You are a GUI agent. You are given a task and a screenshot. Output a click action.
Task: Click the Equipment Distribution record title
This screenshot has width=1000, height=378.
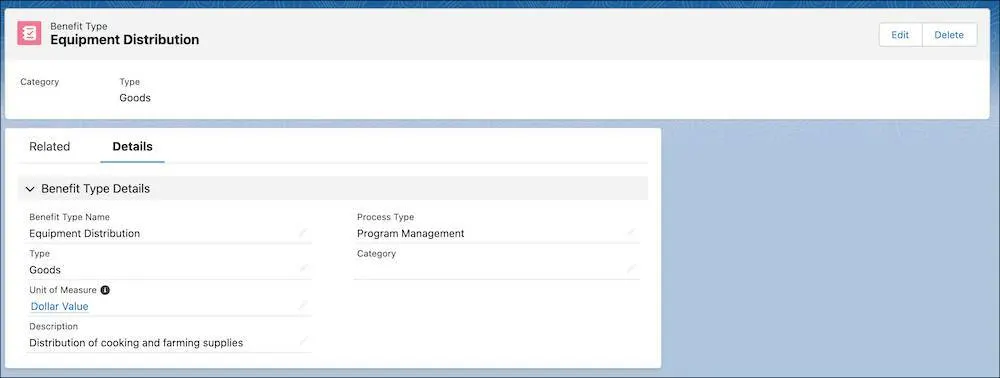coord(125,40)
